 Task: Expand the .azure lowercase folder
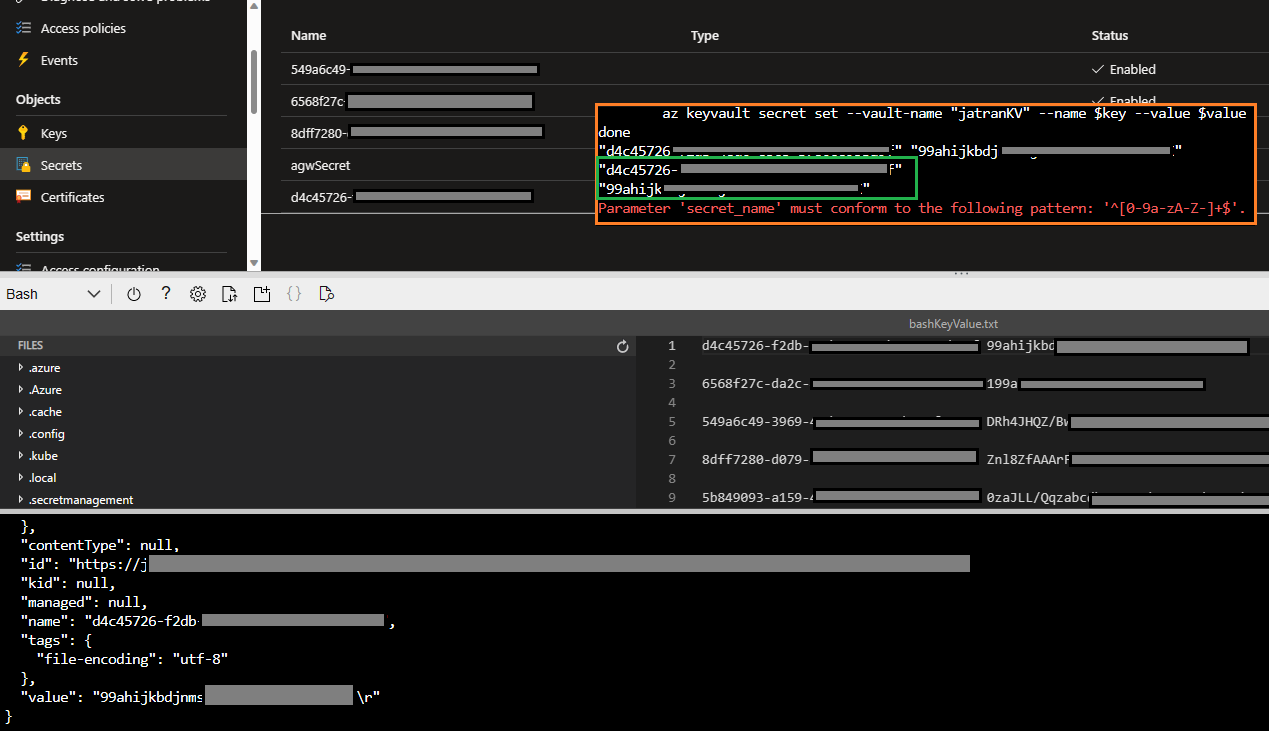tap(21, 368)
